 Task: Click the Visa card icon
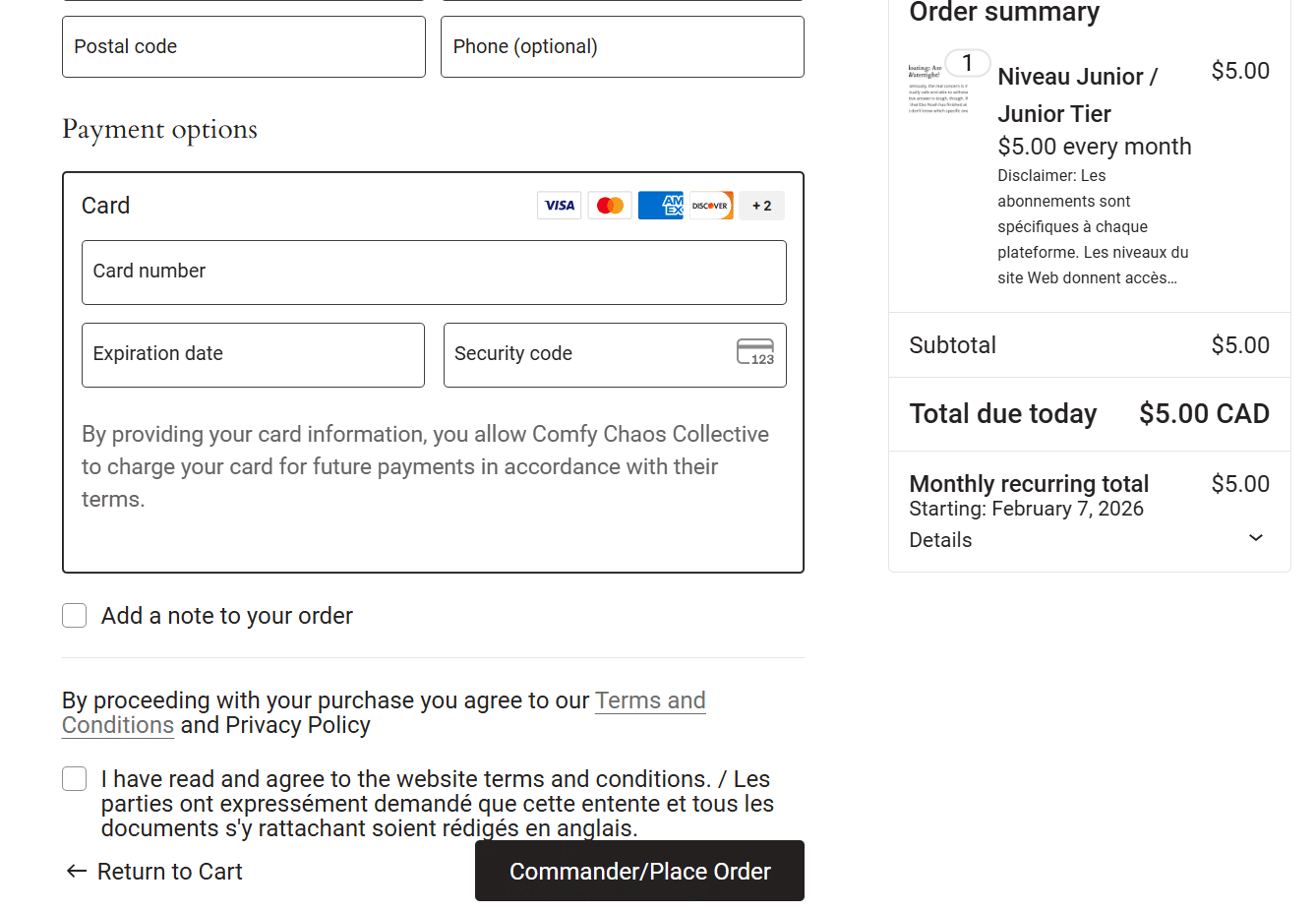559,205
